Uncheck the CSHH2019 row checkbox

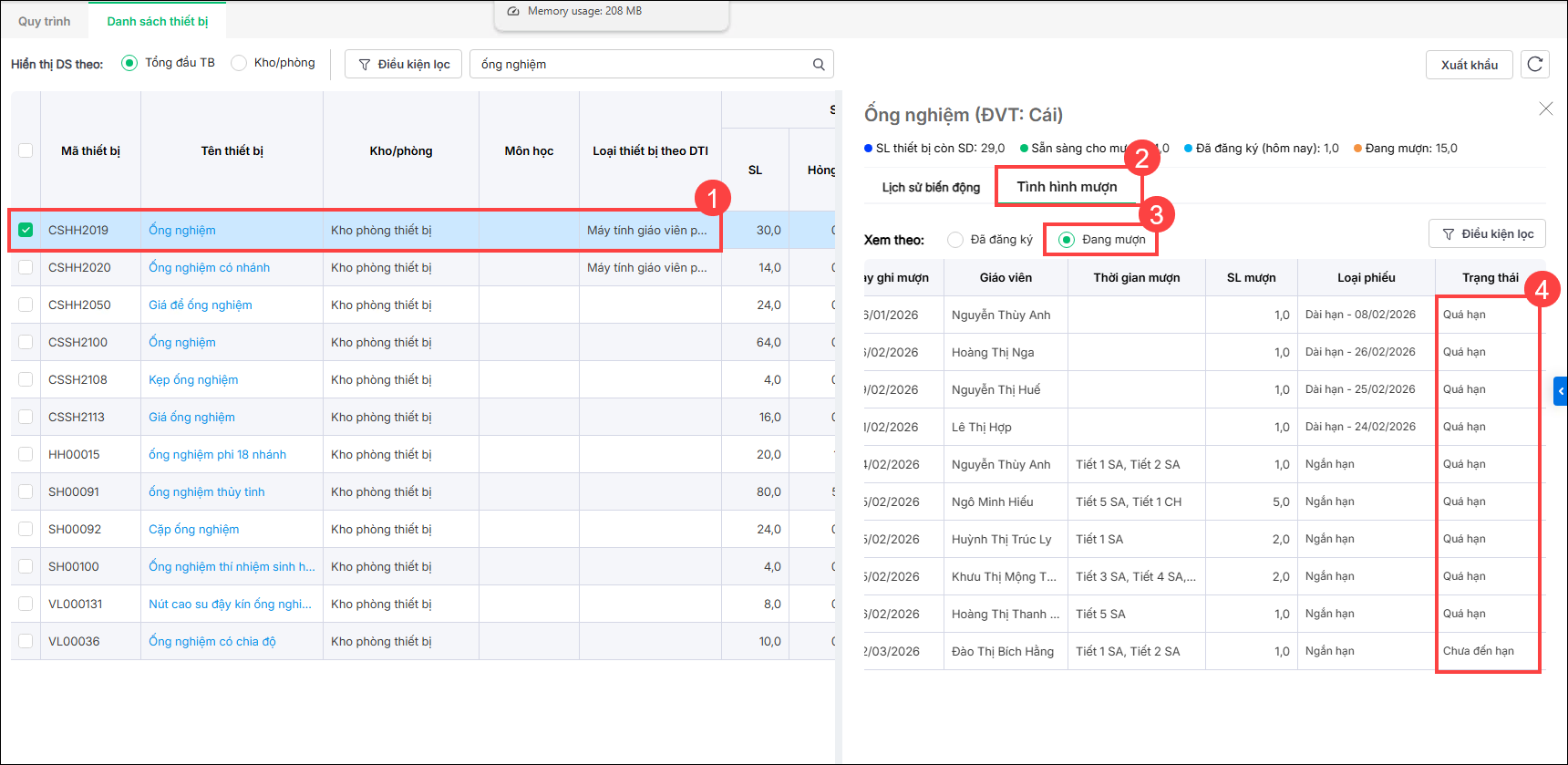point(26,230)
